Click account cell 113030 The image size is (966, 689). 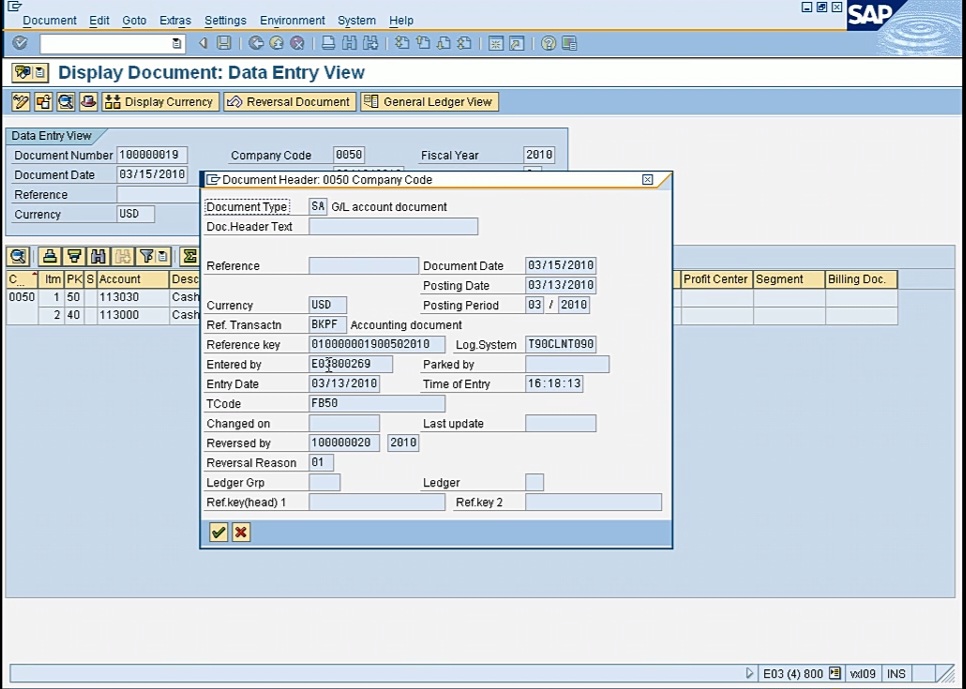pos(132,297)
